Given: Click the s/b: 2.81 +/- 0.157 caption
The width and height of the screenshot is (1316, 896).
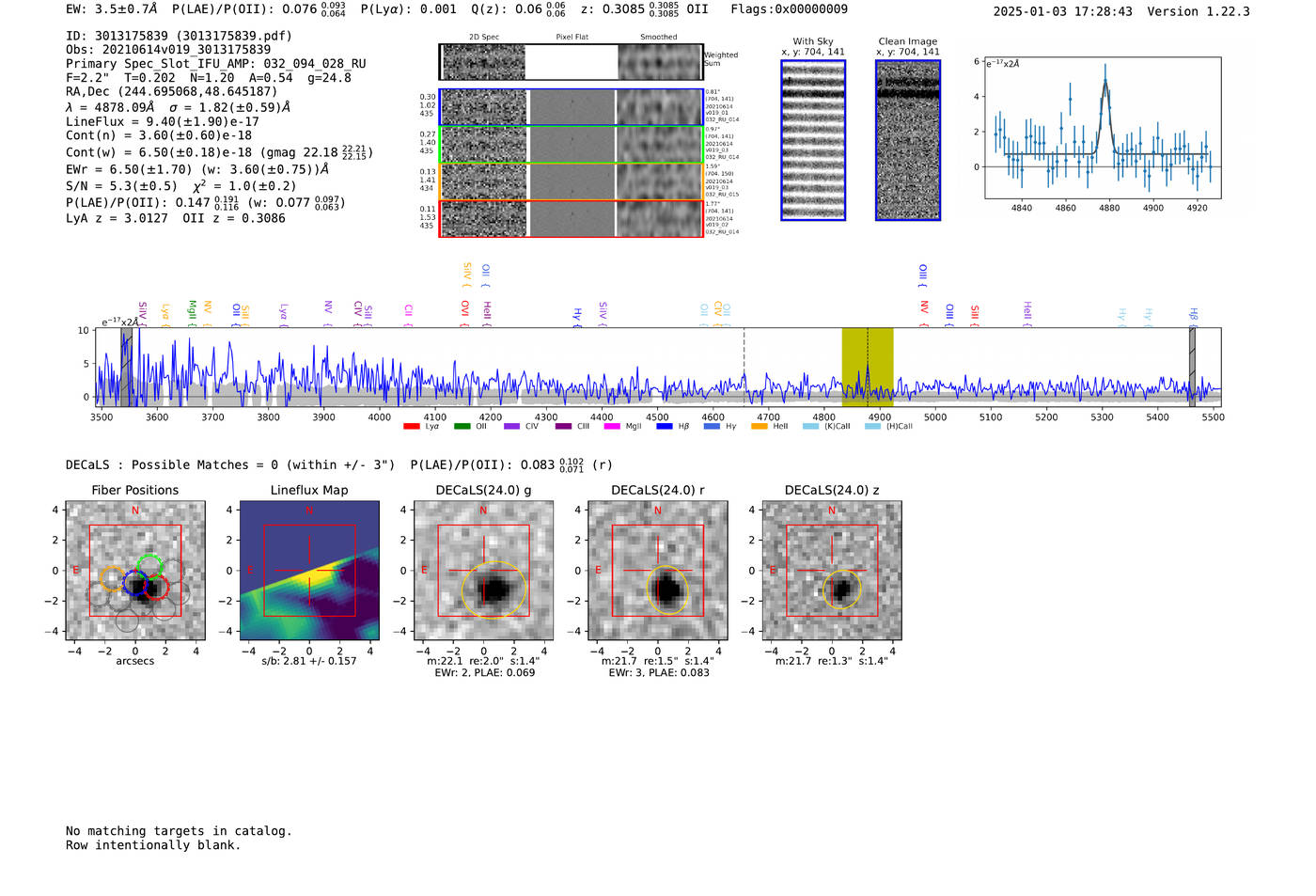Looking at the screenshot, I should point(309,661).
